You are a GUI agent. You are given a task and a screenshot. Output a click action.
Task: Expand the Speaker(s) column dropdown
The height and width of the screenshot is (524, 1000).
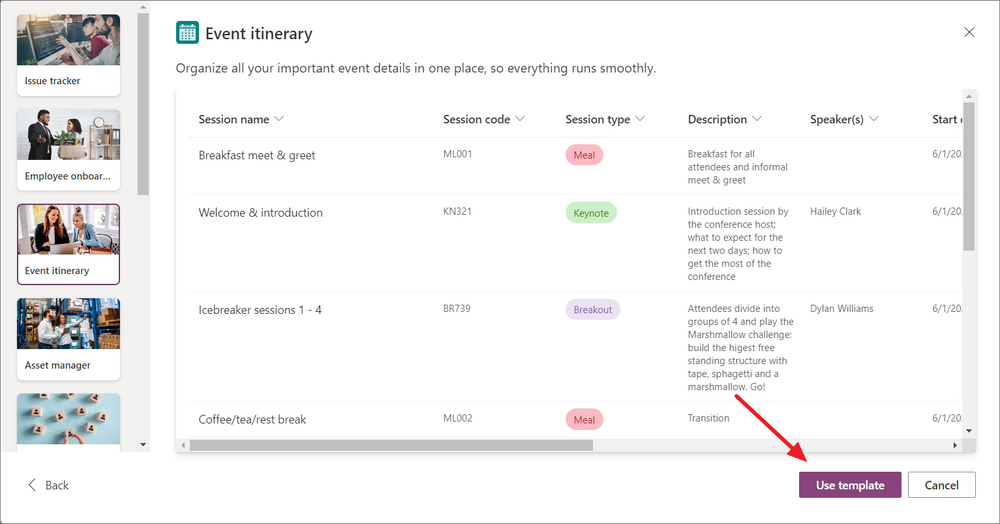(x=873, y=119)
